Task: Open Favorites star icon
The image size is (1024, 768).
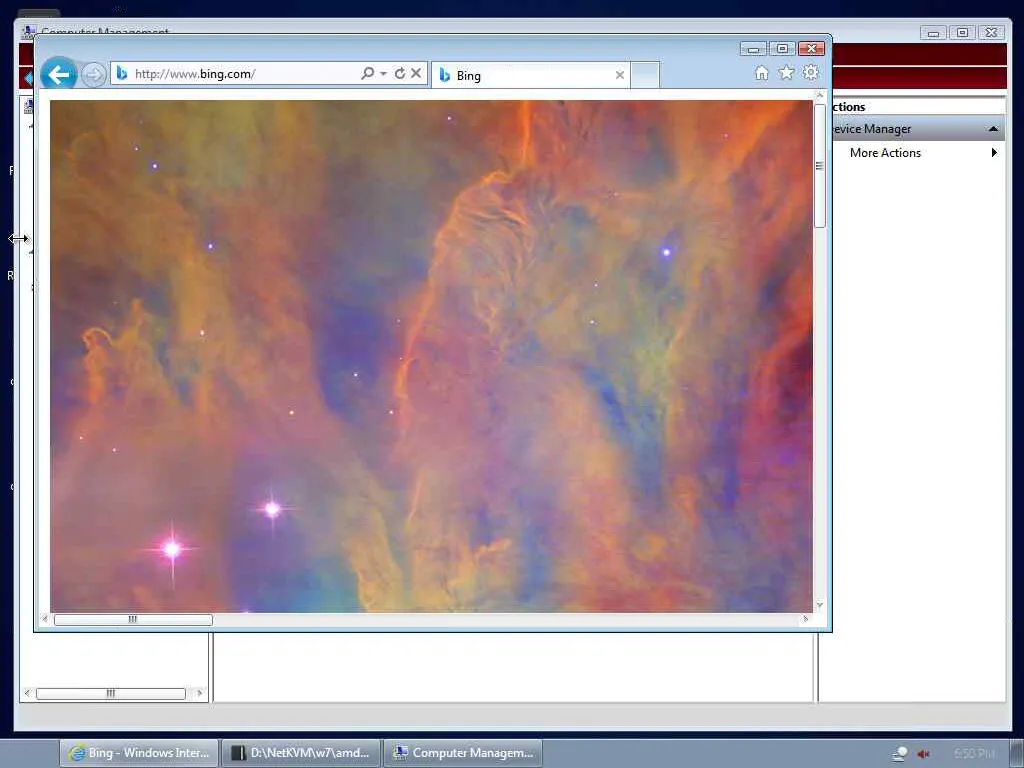Action: 786,72
